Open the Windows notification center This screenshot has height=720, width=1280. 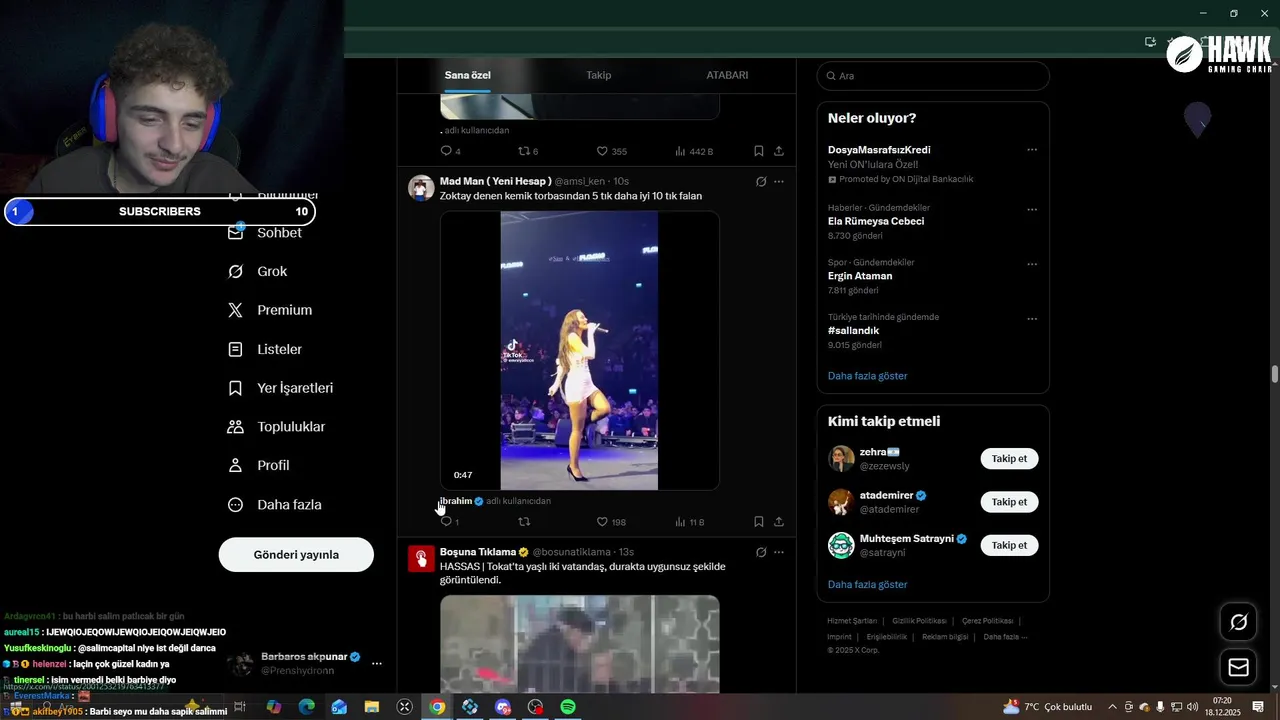pos(1258,707)
